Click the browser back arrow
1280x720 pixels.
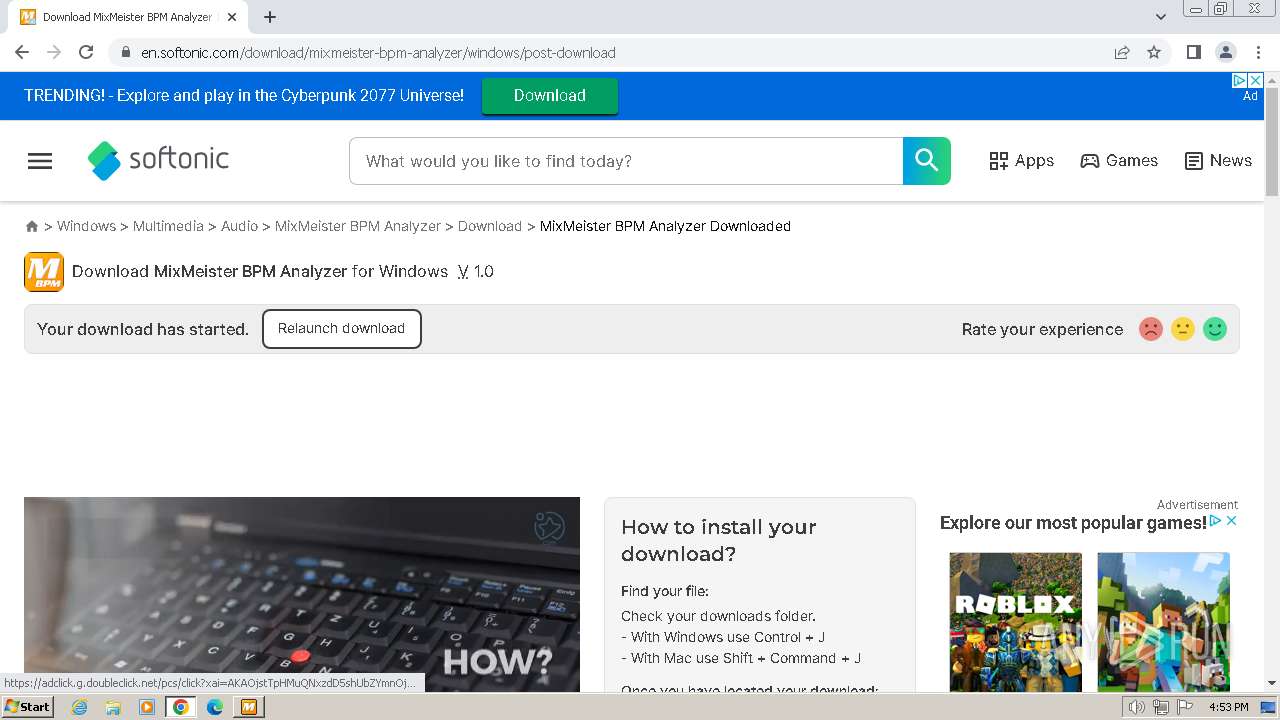coord(22,52)
